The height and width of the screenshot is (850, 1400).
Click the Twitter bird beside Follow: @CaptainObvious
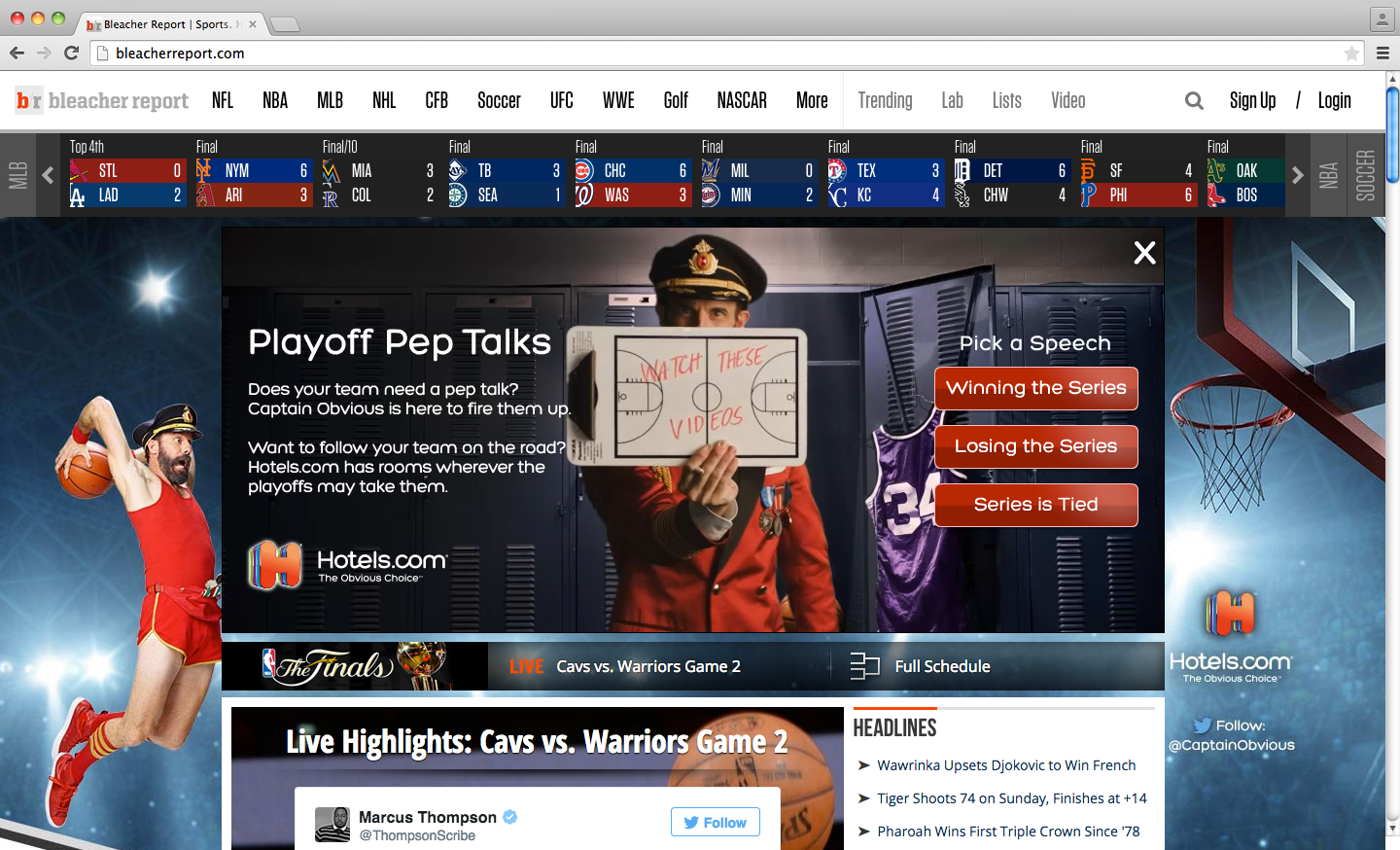pos(1202,726)
